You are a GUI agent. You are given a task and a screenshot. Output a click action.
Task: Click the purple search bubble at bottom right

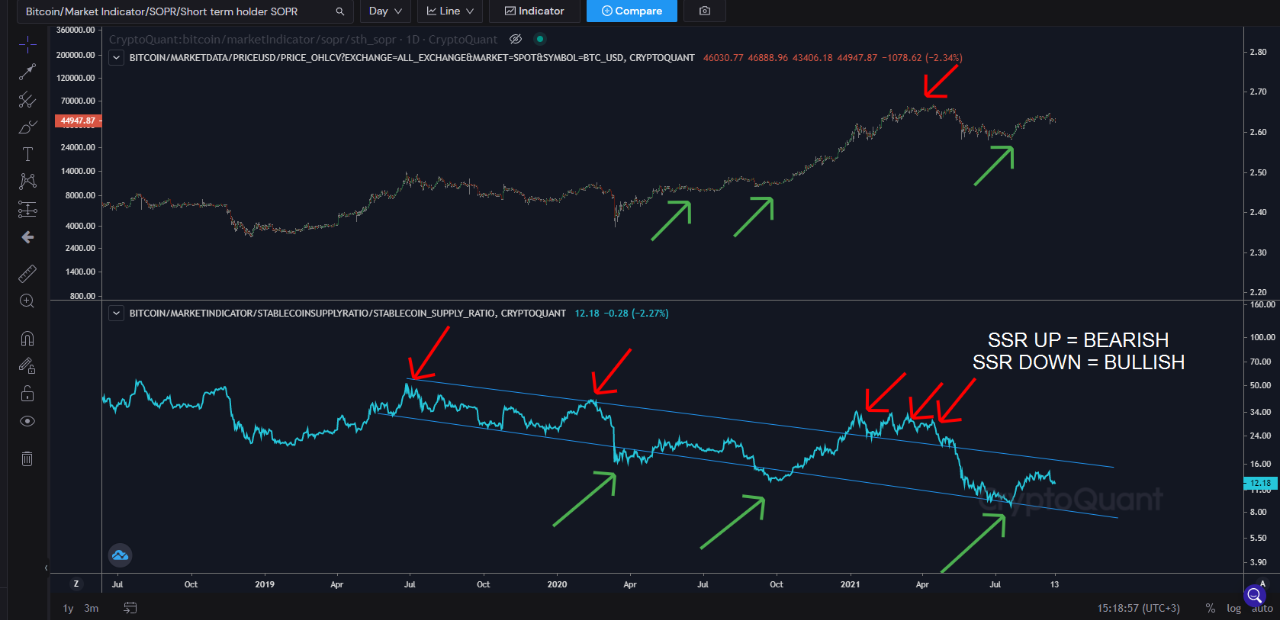point(1255,595)
